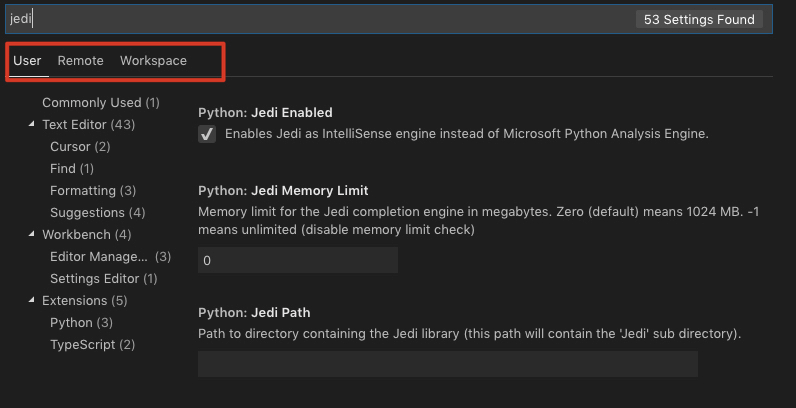The width and height of the screenshot is (796, 408).
Task: Click the Jedi Memory Limit input field
Action: pyautogui.click(x=297, y=260)
